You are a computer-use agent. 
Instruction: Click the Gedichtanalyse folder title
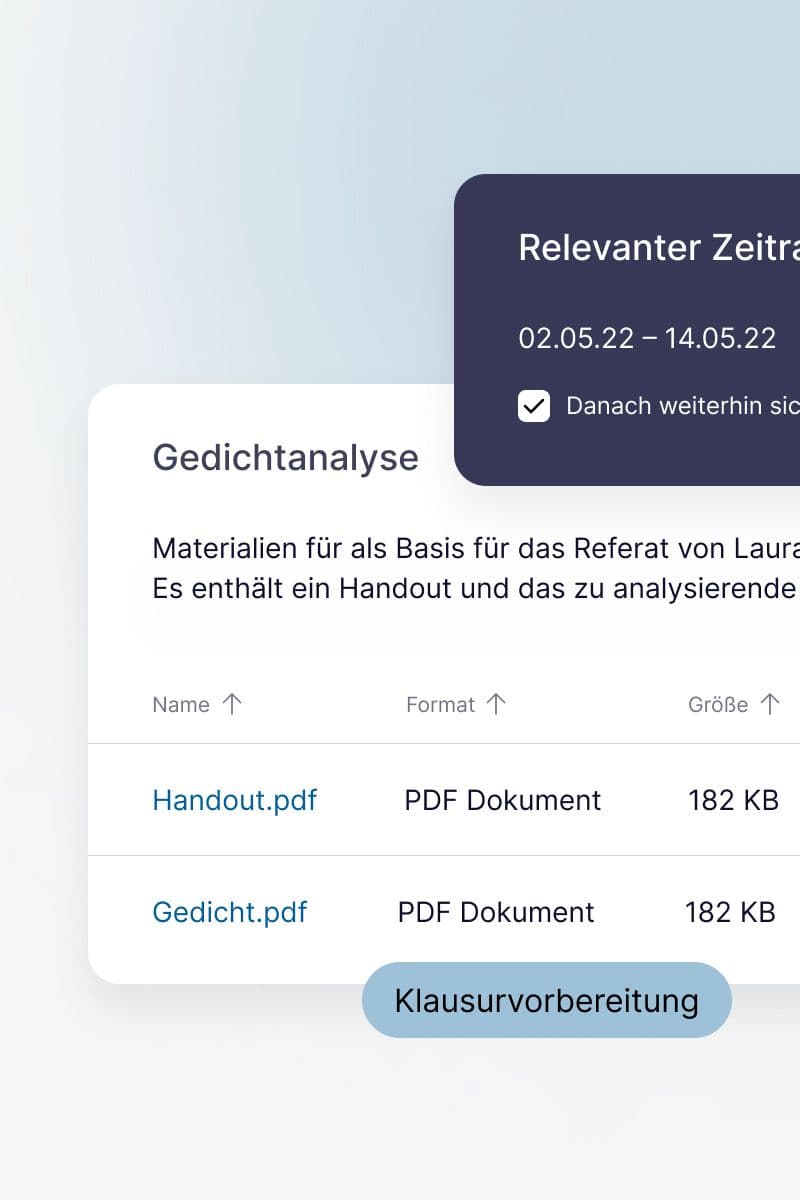tap(285, 458)
